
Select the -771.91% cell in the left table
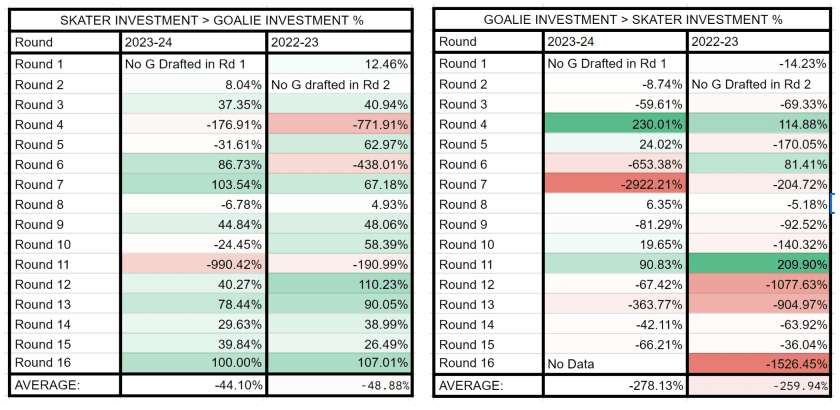click(x=339, y=124)
